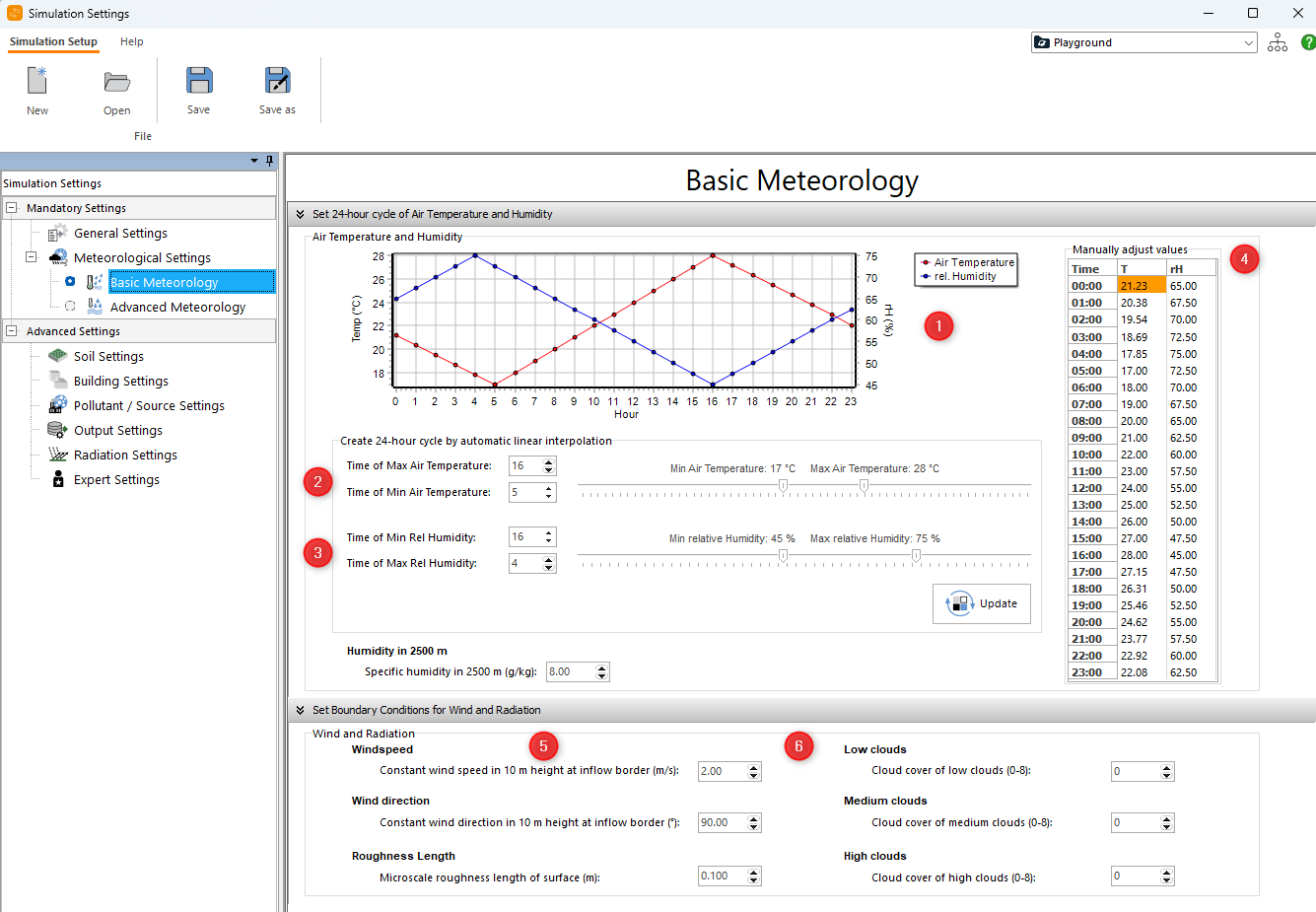Collapse the Mandatory Settings tree group

click(x=12, y=208)
